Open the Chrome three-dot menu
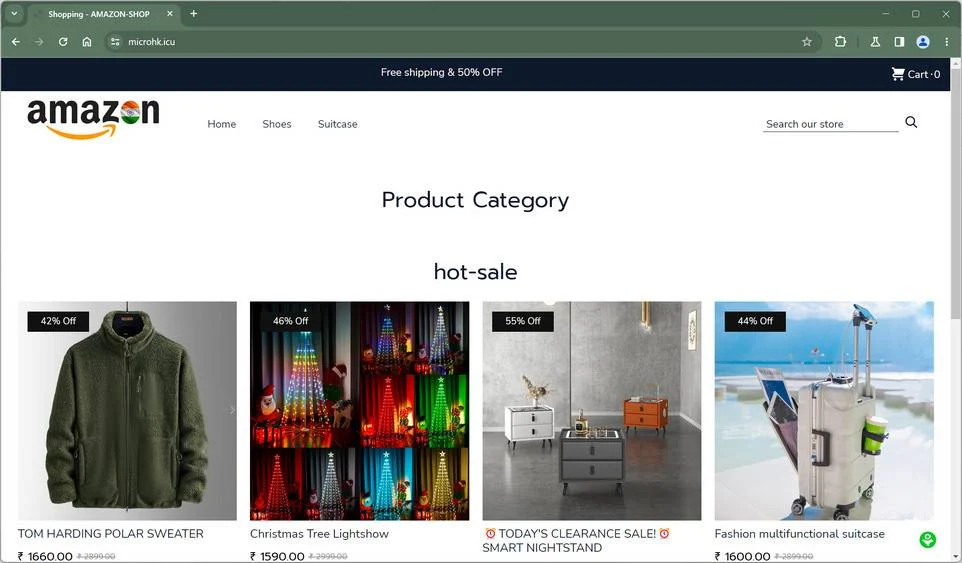Screen dimensions: 962x563 click(x=947, y=42)
